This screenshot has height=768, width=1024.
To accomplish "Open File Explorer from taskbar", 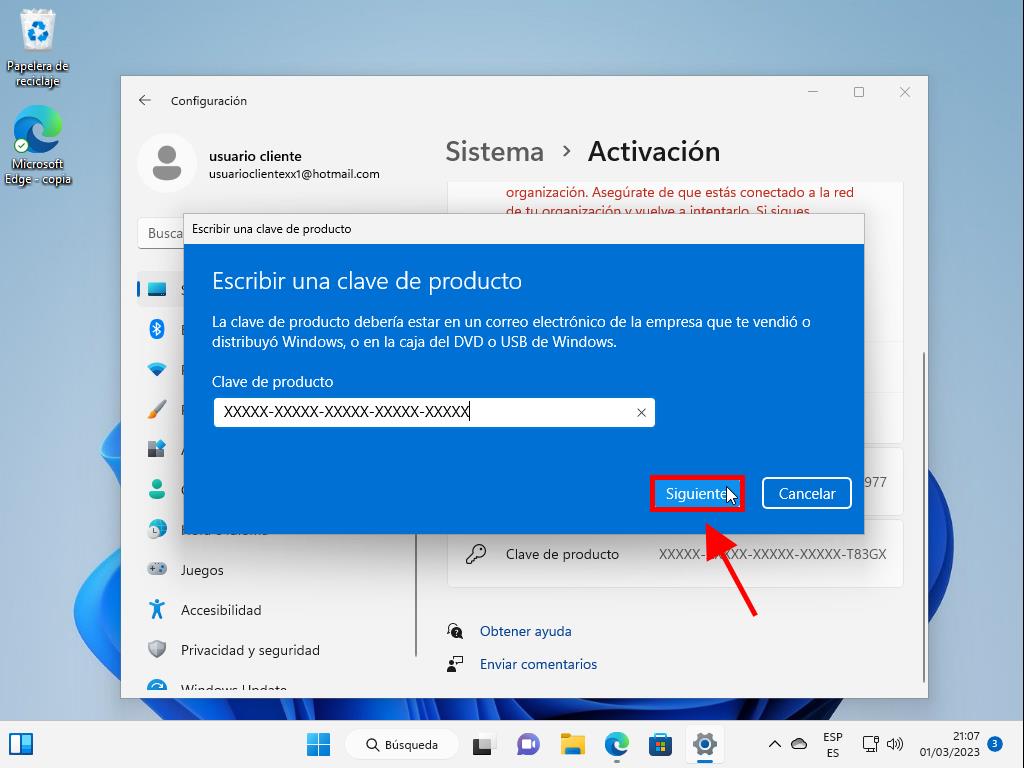I will (x=572, y=745).
